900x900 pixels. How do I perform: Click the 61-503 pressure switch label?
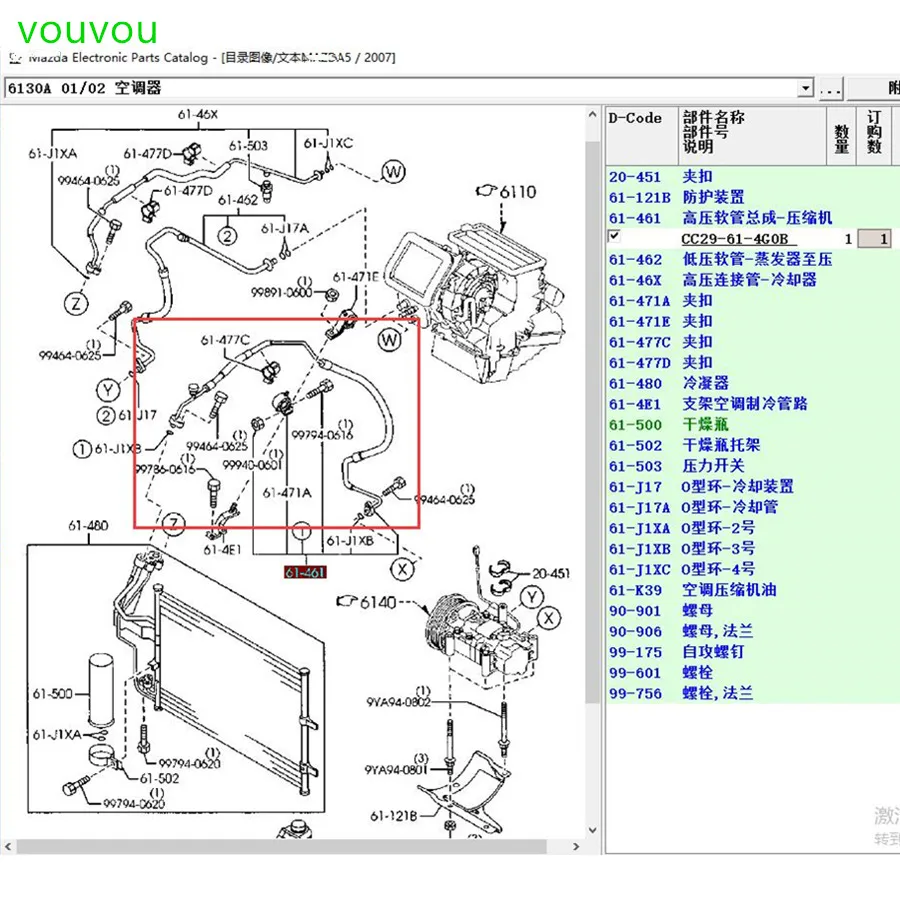click(x=249, y=145)
